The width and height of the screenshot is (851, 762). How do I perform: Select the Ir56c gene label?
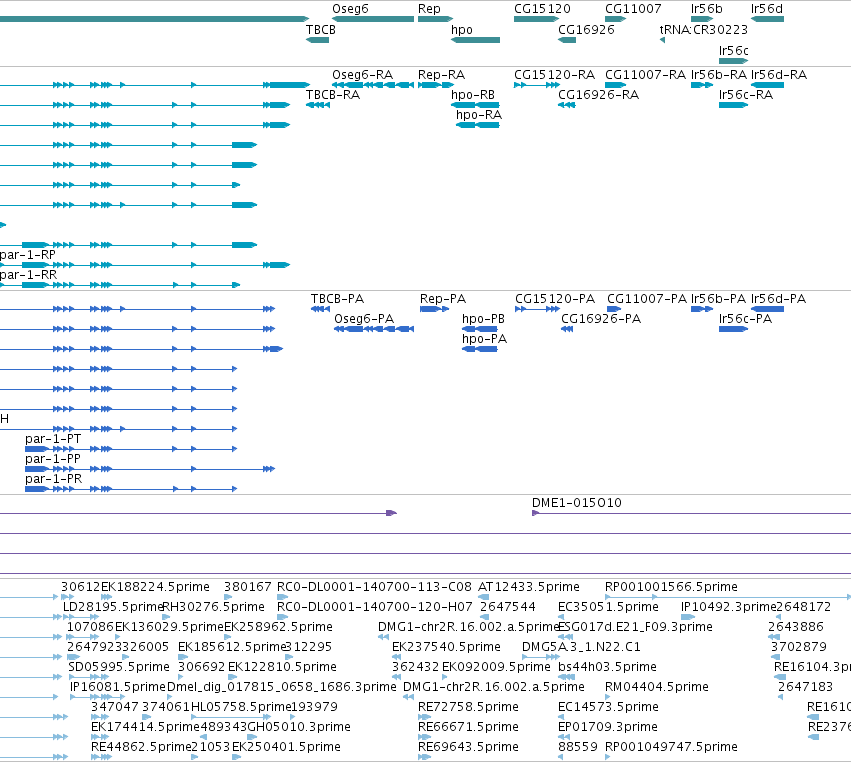[733, 50]
